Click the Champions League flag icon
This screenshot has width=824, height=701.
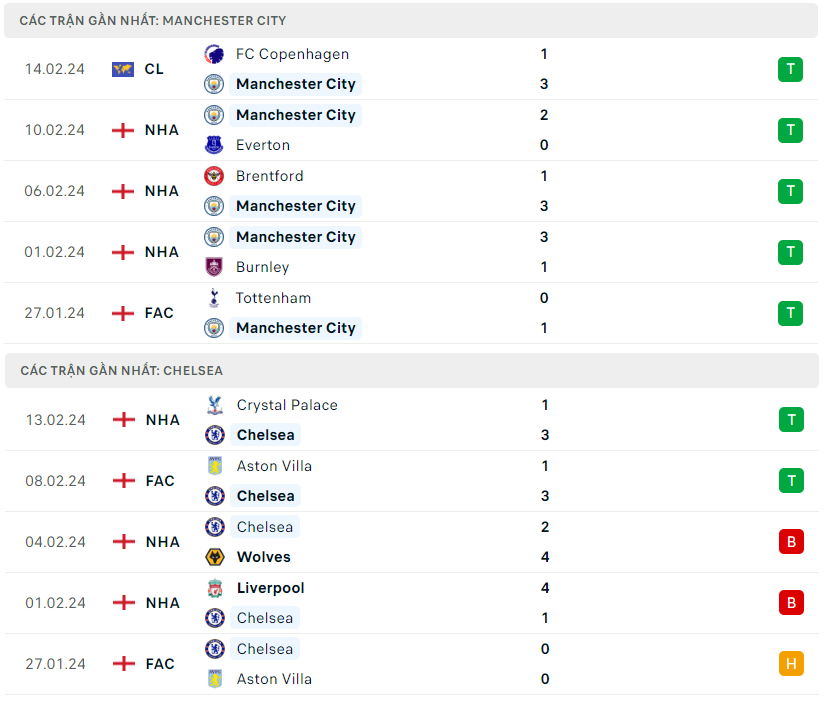[x=123, y=69]
